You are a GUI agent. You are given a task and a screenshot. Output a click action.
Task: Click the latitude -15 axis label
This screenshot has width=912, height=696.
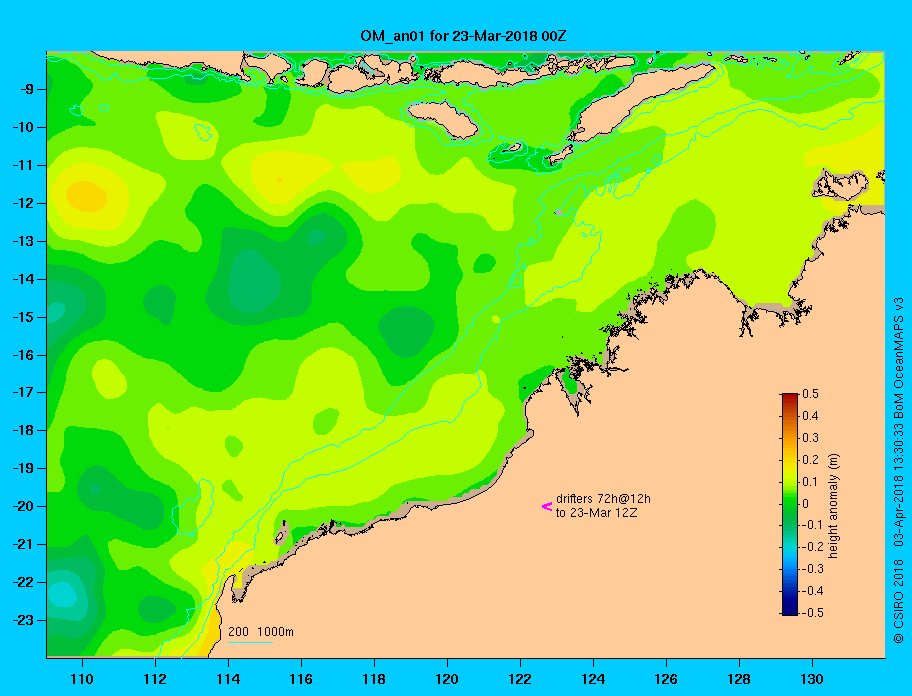coord(22,317)
